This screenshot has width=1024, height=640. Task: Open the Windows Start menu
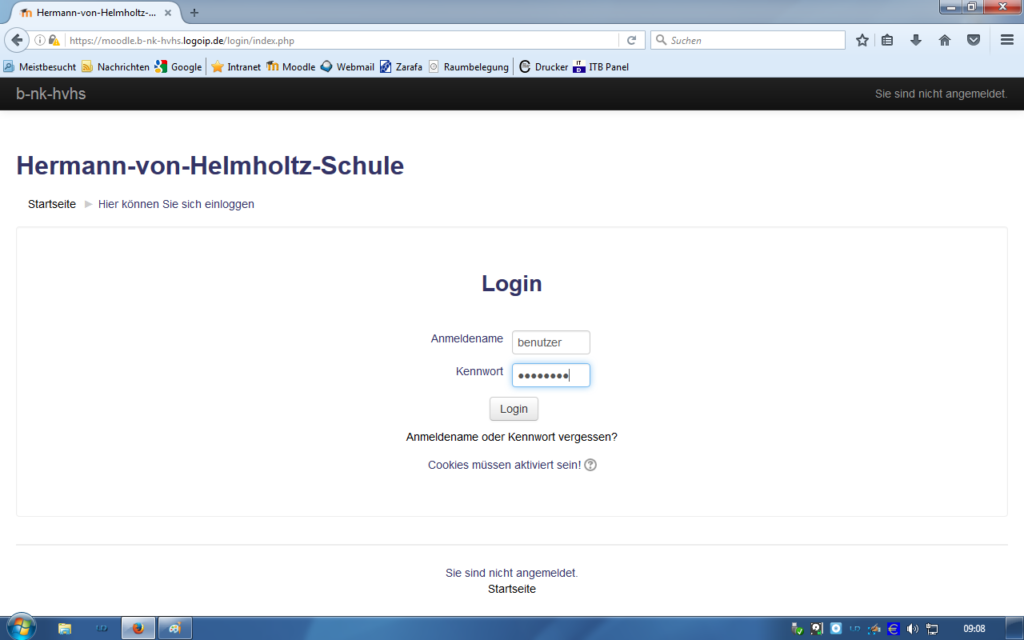coord(20,628)
